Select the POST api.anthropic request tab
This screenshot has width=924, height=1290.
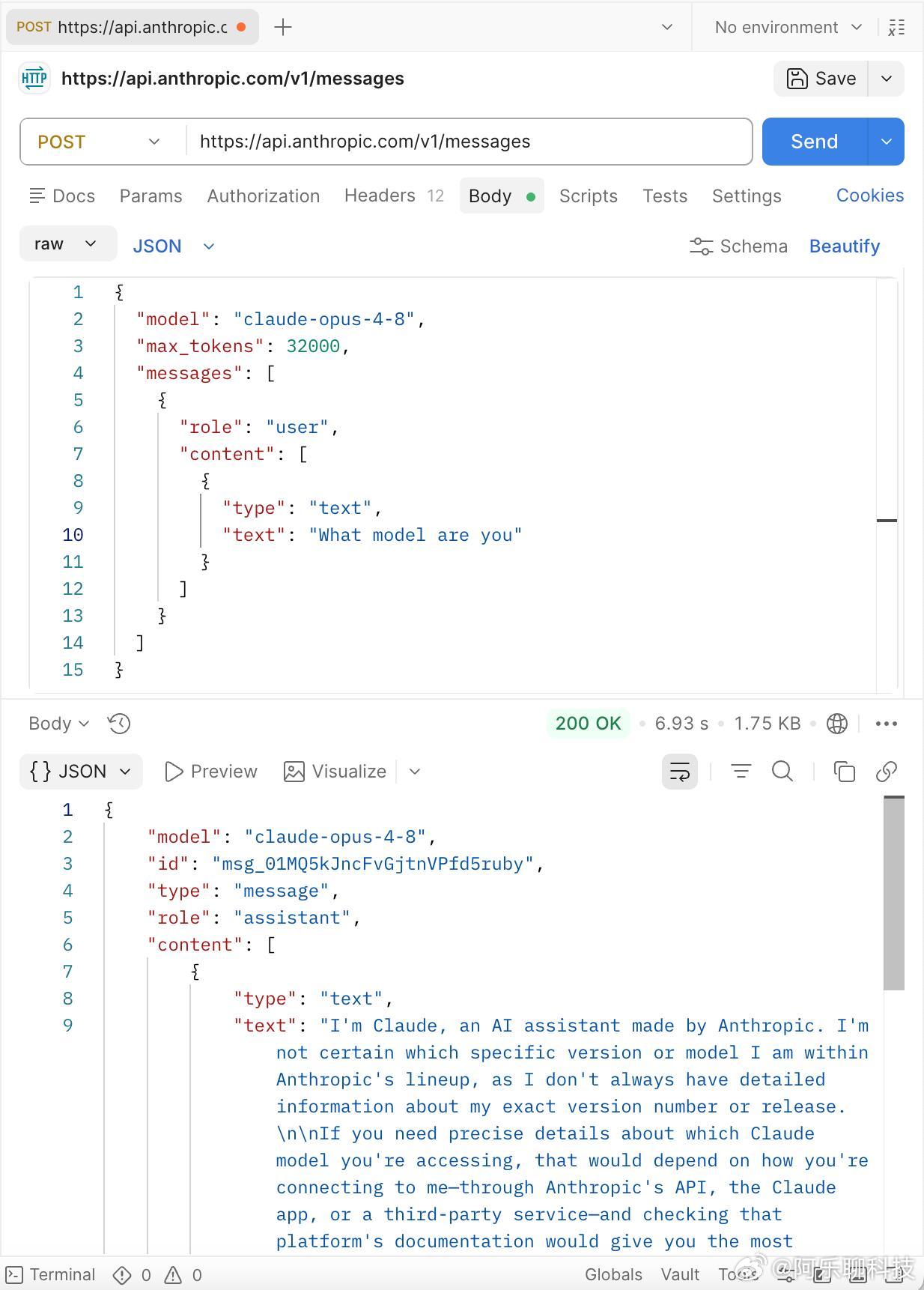pos(132,28)
